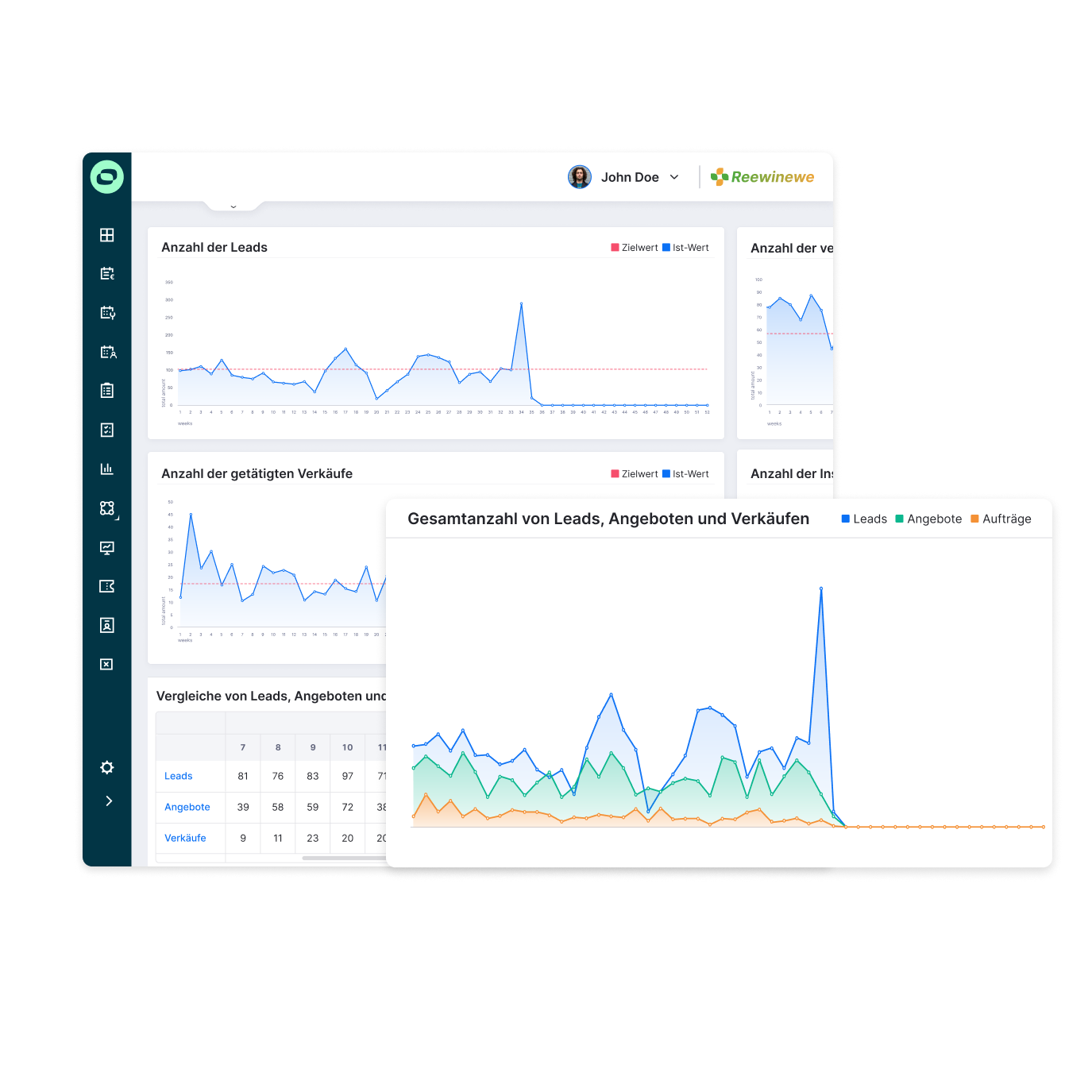This screenshot has height=1092, width=1092.
Task: Toggle Zielwert series in Anzahl der Leads
Action: [634, 248]
